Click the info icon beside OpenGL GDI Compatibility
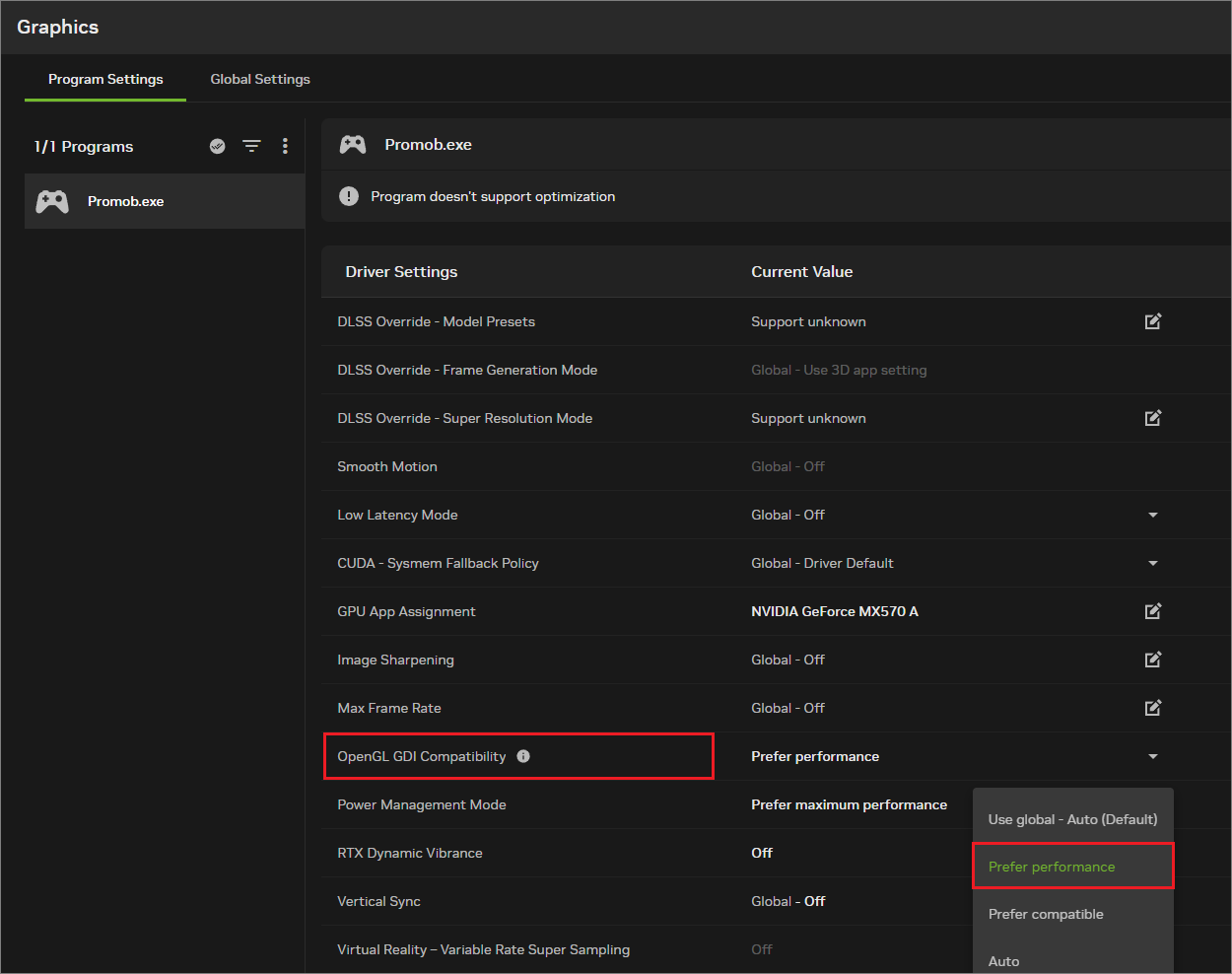Screen dimensions: 1232x974 (x=523, y=756)
